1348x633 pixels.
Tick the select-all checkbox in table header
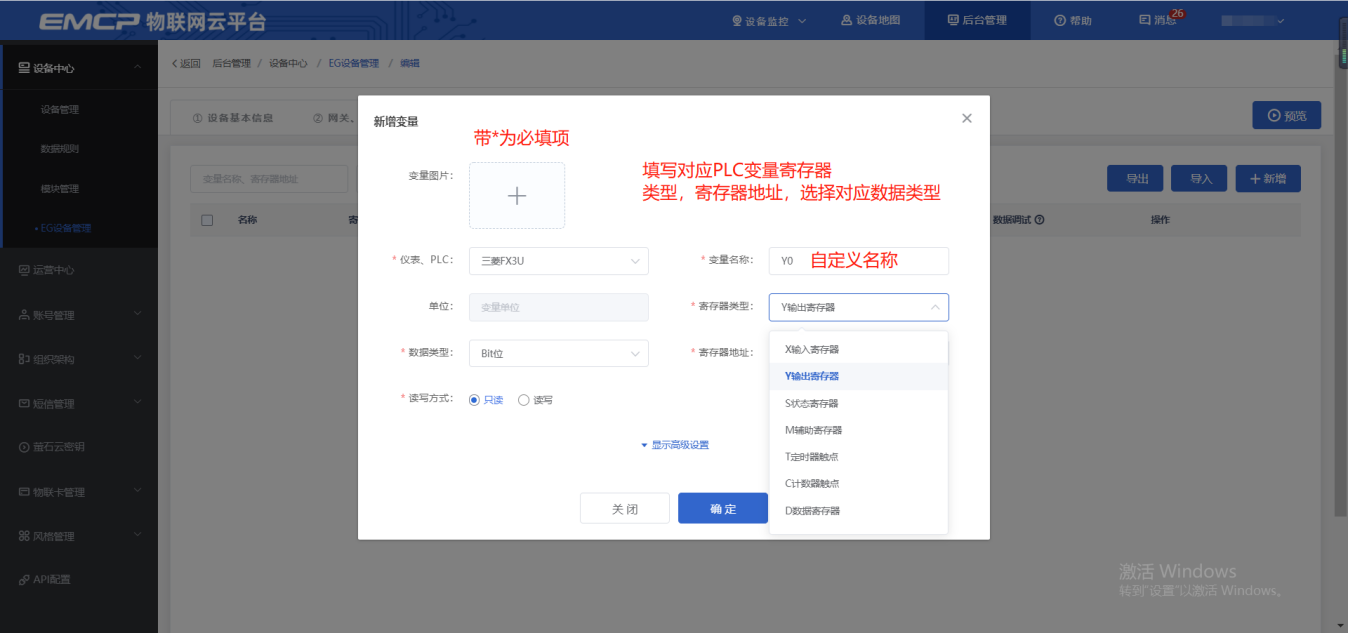click(207, 220)
